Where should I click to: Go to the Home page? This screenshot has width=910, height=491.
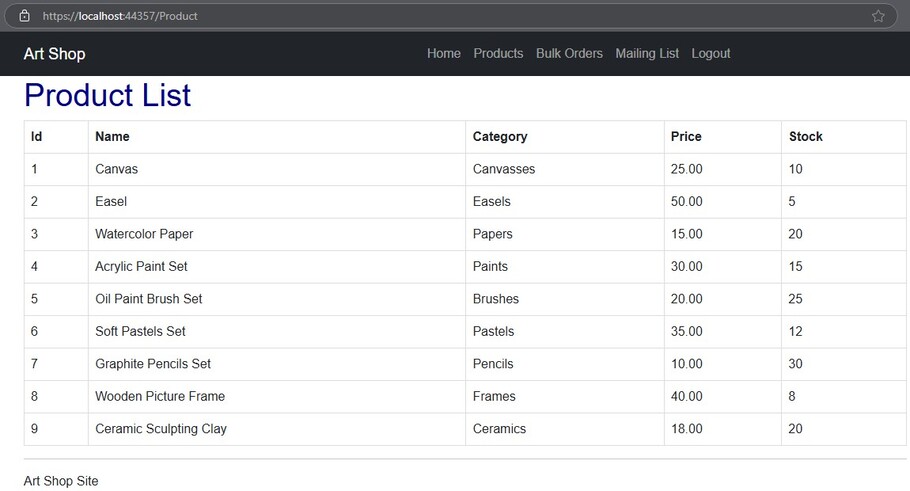444,54
